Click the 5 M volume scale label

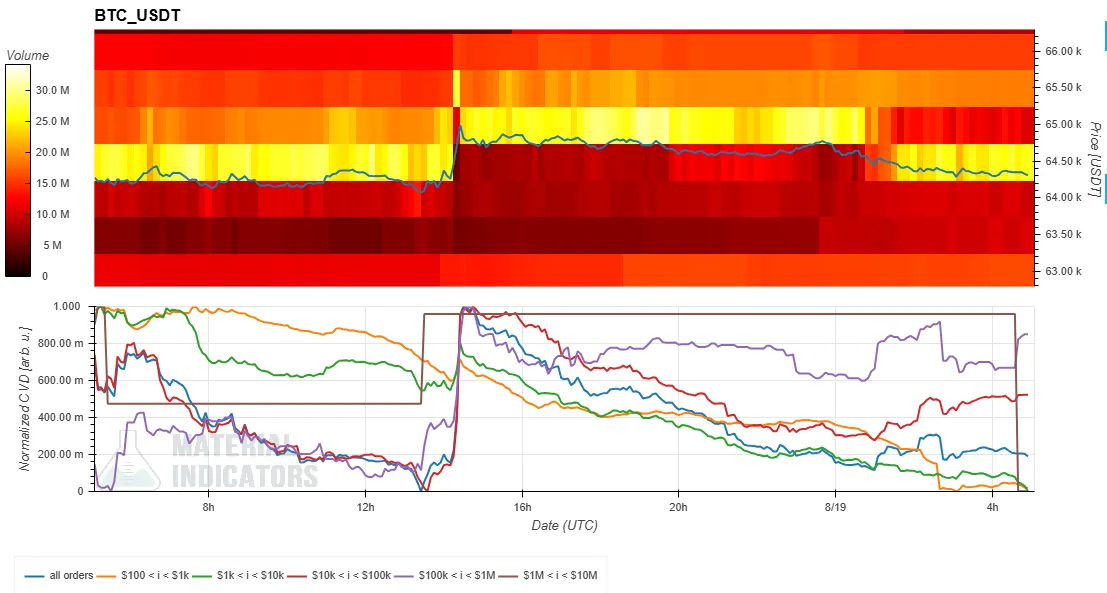coord(52,246)
